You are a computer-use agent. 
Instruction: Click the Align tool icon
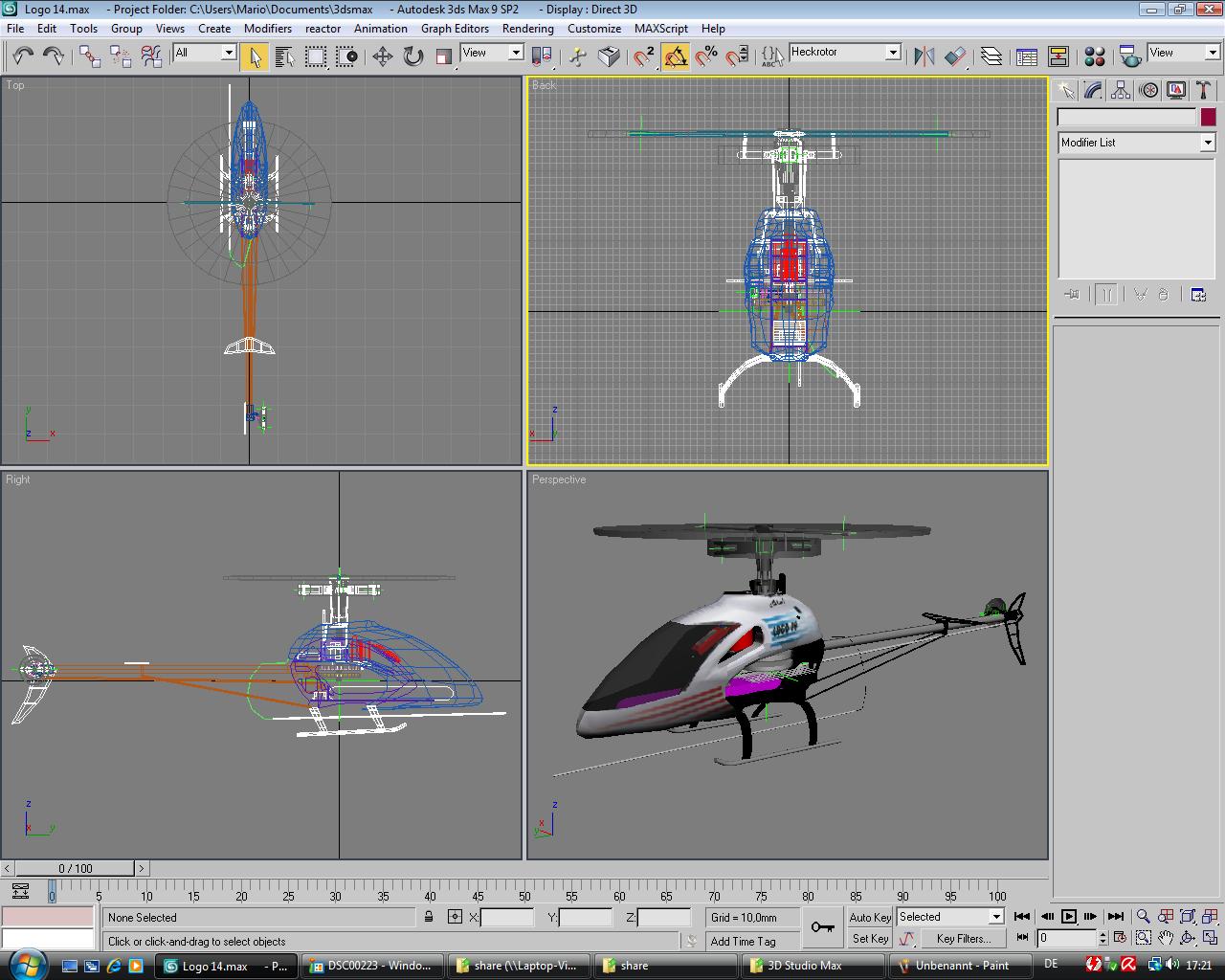coord(955,56)
